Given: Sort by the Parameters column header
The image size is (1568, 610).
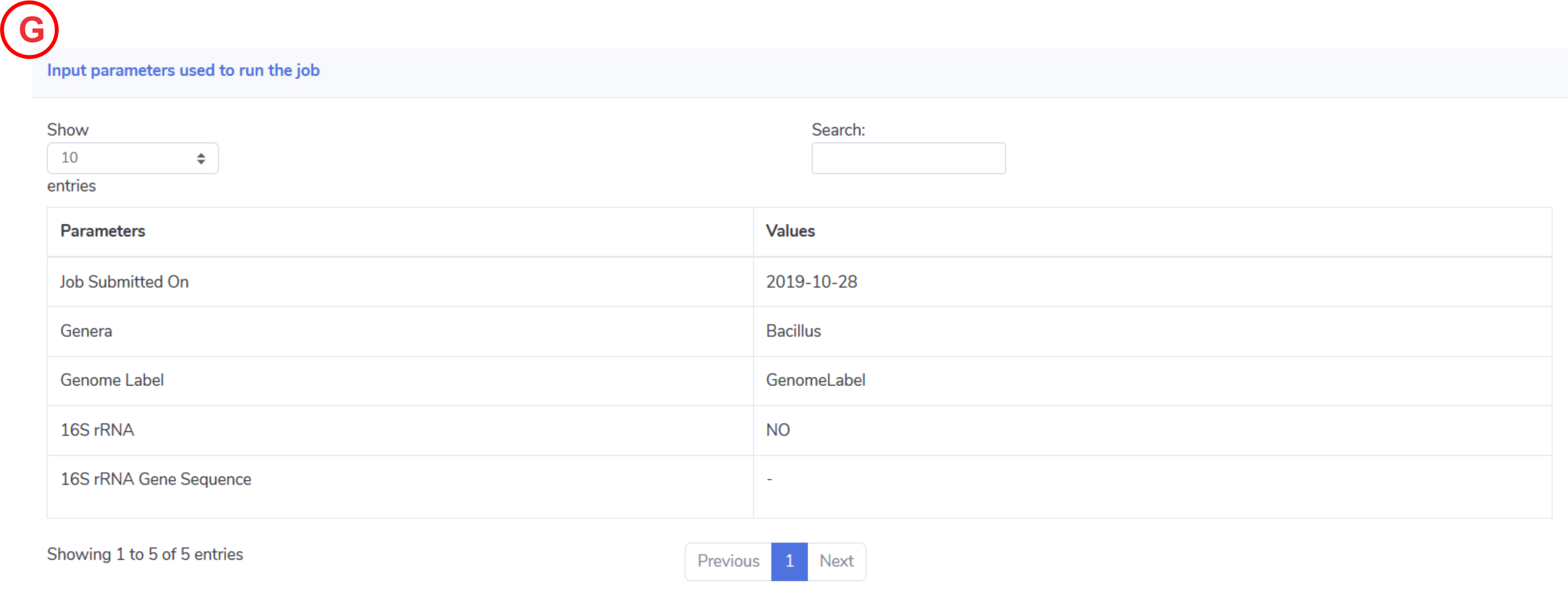Looking at the screenshot, I should click(x=400, y=232).
